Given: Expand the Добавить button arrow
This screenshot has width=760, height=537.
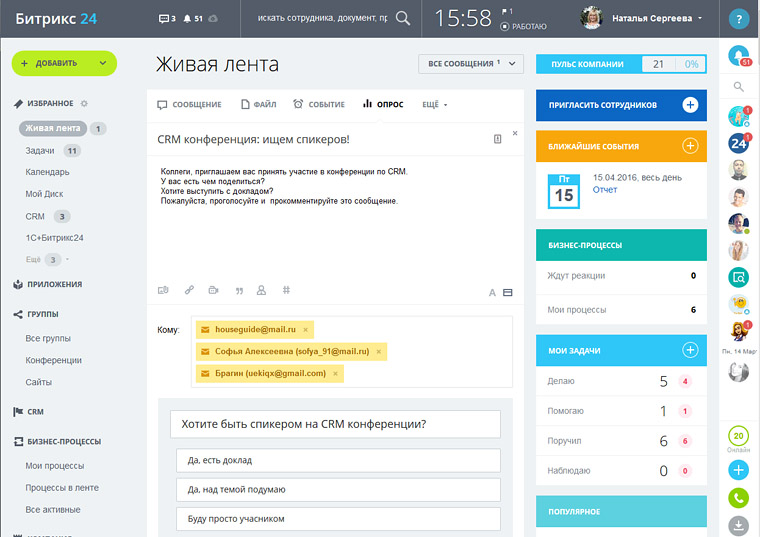Looking at the screenshot, I should point(103,63).
